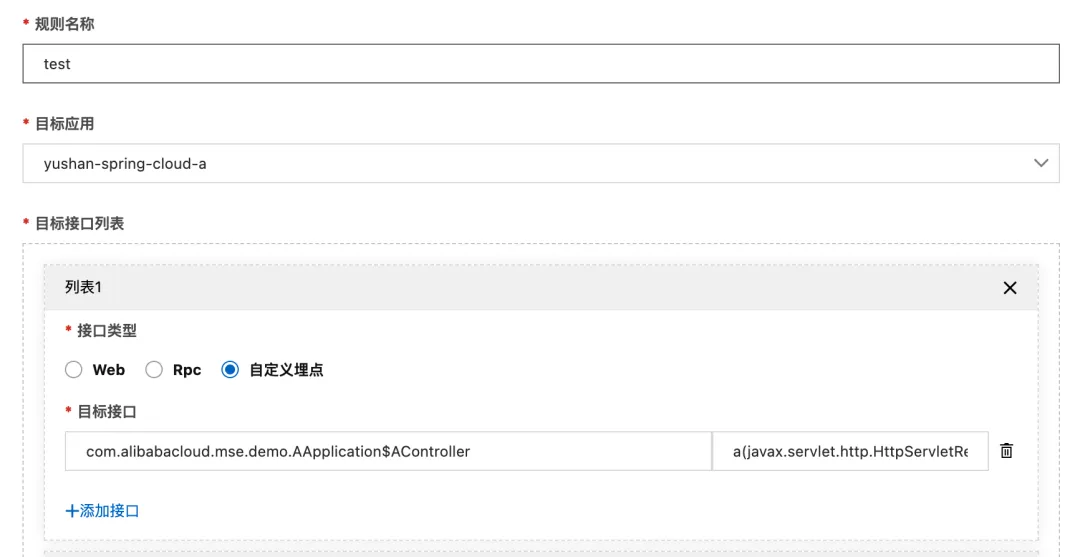The width and height of the screenshot is (1080, 557).
Task: Focus the 规则名称 input containing test
Action: (540, 64)
